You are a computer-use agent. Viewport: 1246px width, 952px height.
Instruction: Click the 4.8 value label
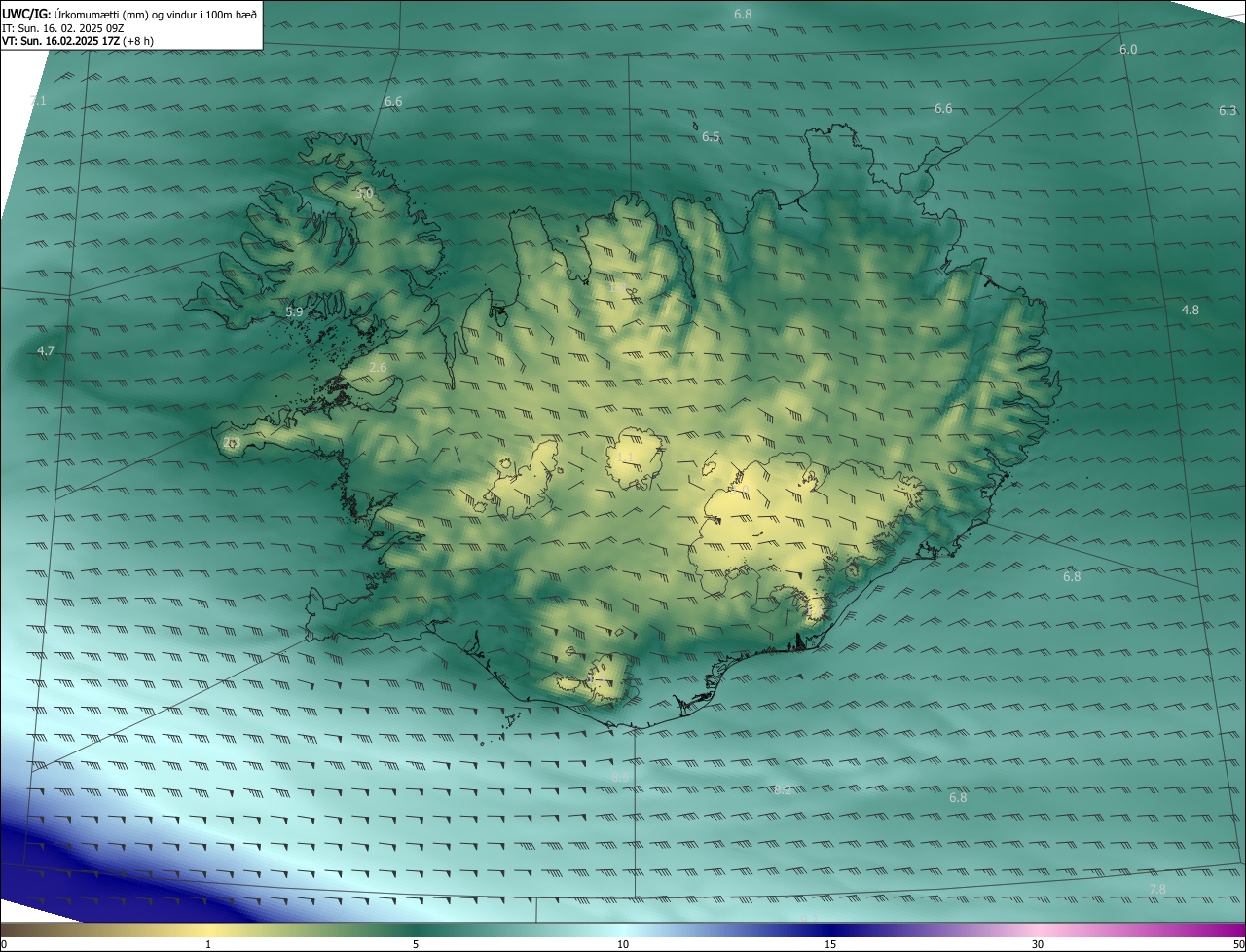click(x=1191, y=310)
